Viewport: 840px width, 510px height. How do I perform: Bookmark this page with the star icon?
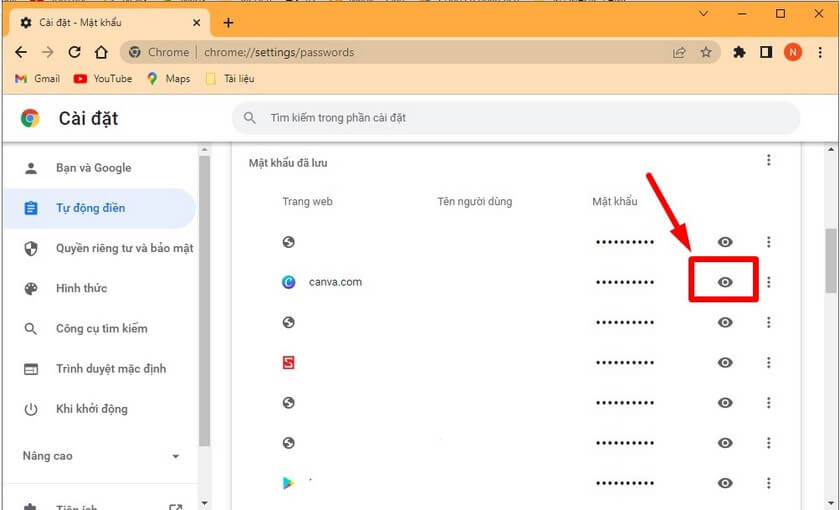click(706, 52)
